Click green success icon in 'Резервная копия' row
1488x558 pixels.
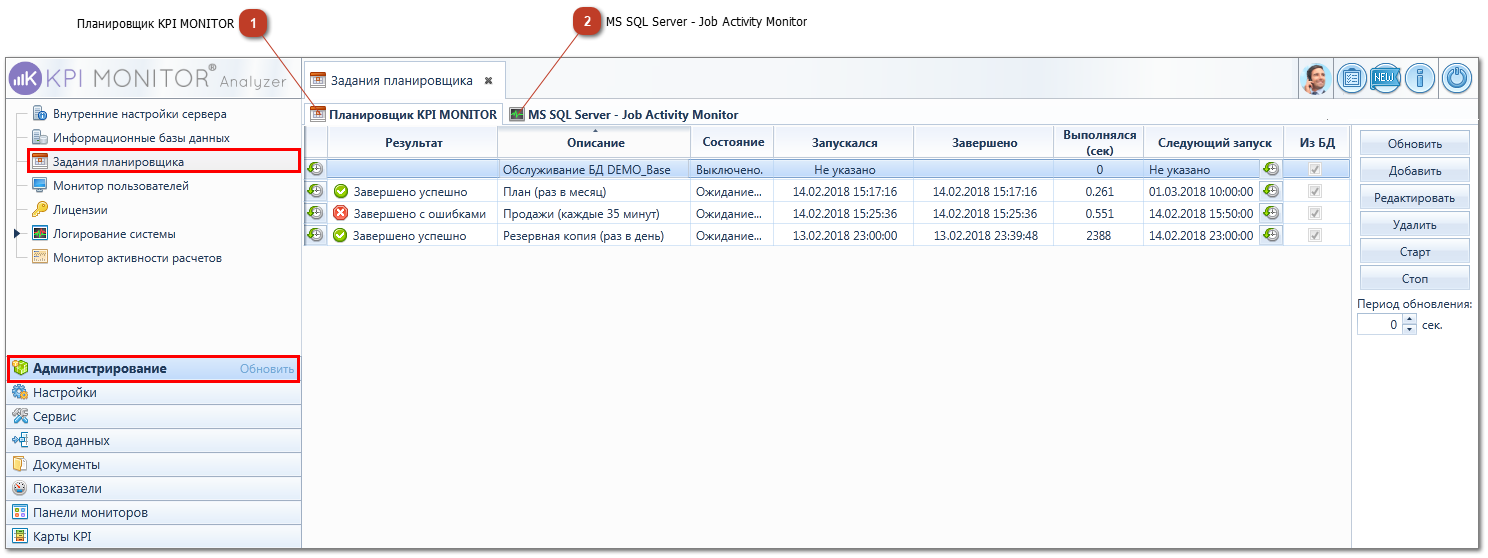(x=341, y=235)
